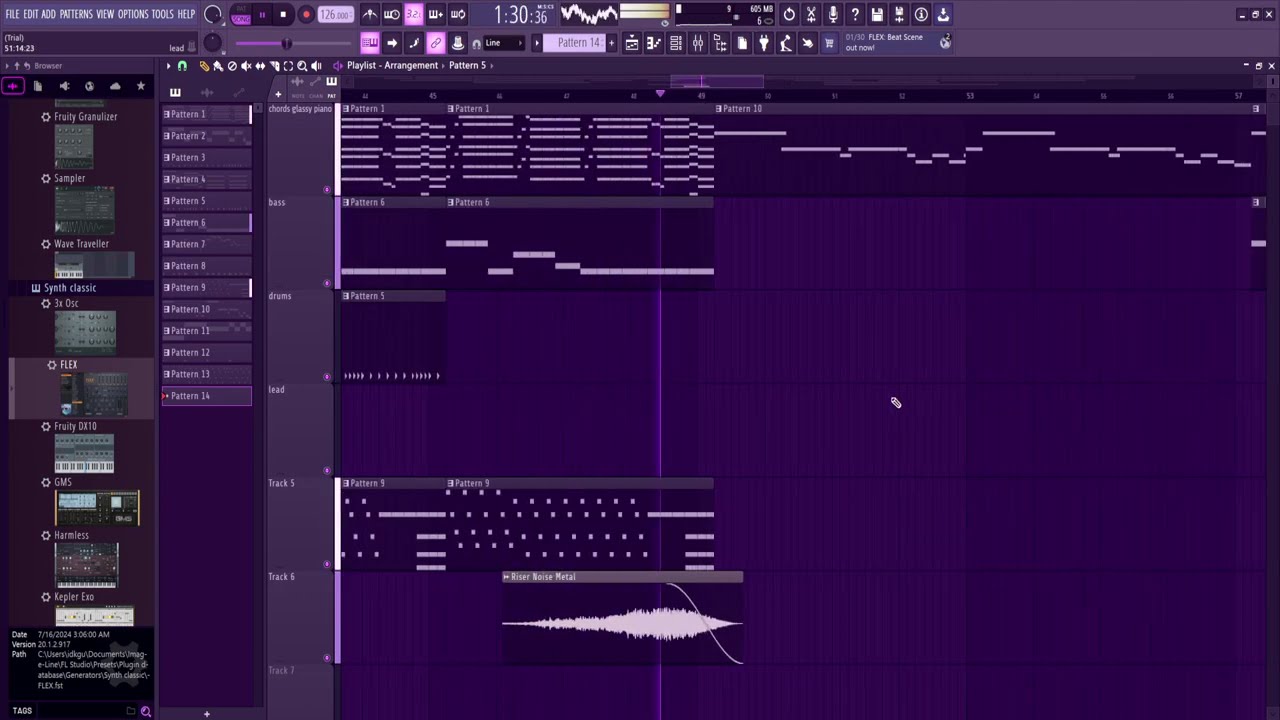Toggle the Playlist snap magnet
Image resolution: width=1280 pixels, height=720 pixels.
tap(182, 66)
